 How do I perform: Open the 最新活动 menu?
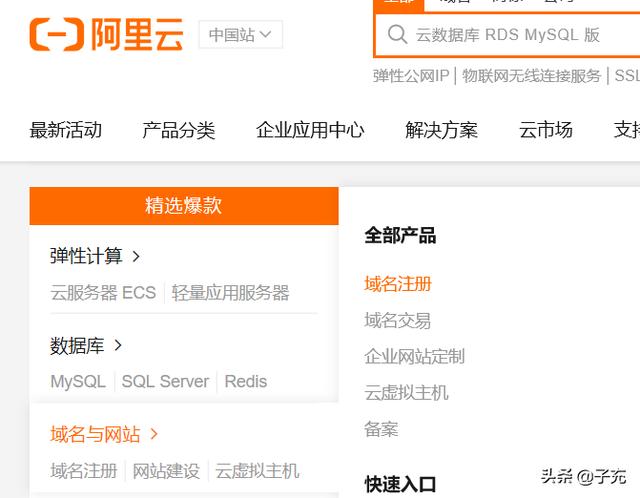[65, 130]
